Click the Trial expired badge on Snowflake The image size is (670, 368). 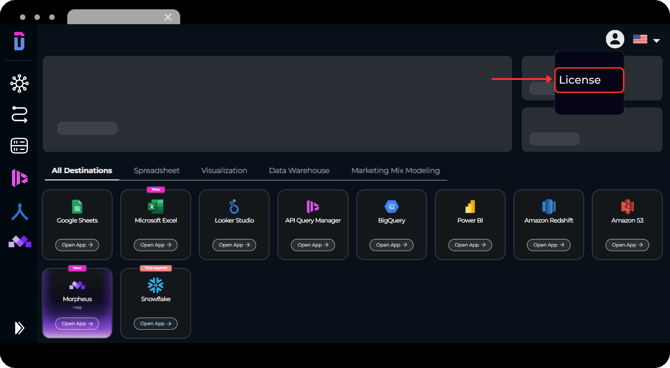156,268
